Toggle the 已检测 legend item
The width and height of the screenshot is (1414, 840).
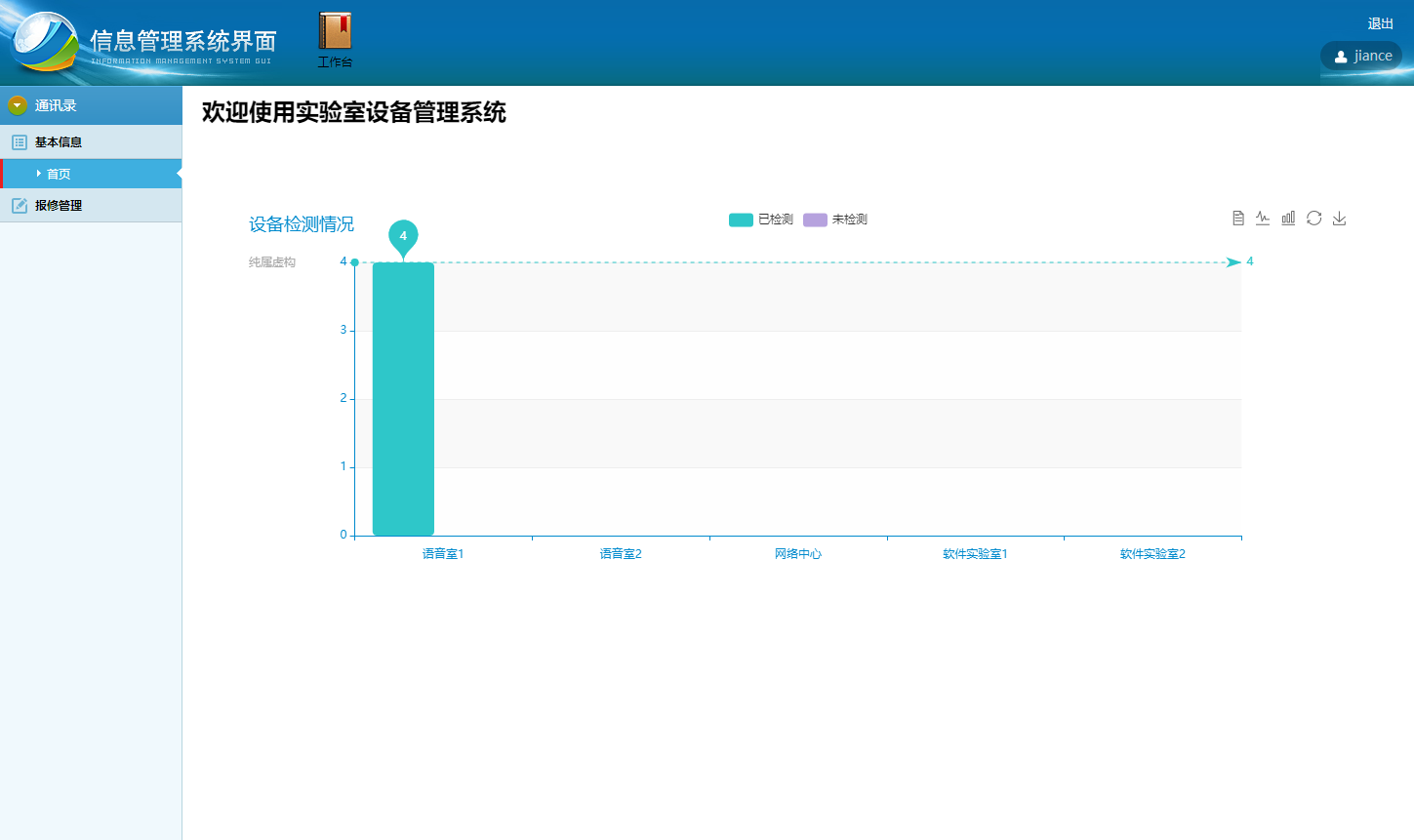coord(756,220)
